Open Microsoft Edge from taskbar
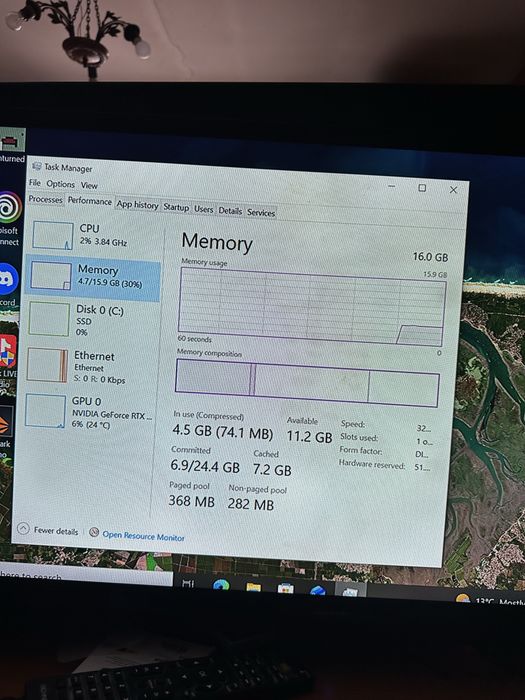Viewport: 525px width, 700px height. [221, 585]
